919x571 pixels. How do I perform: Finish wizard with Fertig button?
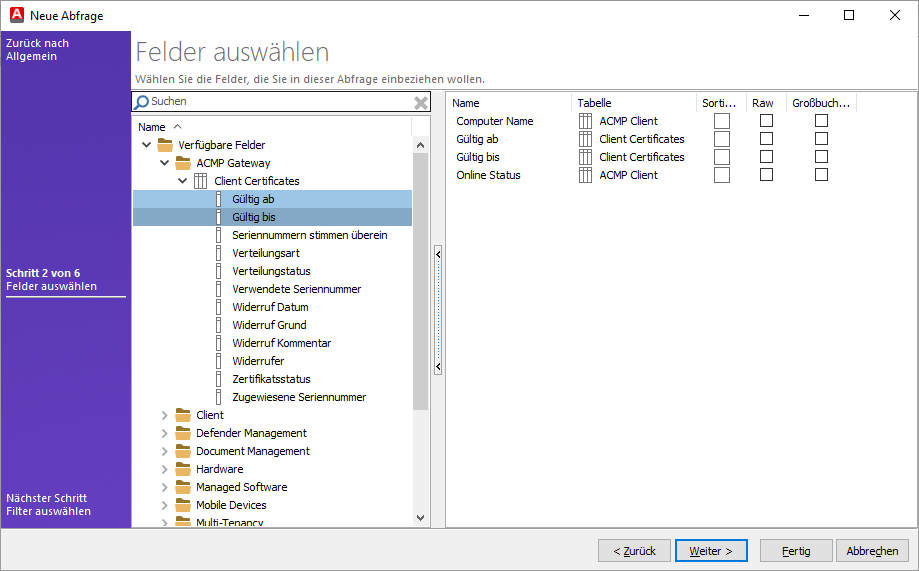coord(796,551)
